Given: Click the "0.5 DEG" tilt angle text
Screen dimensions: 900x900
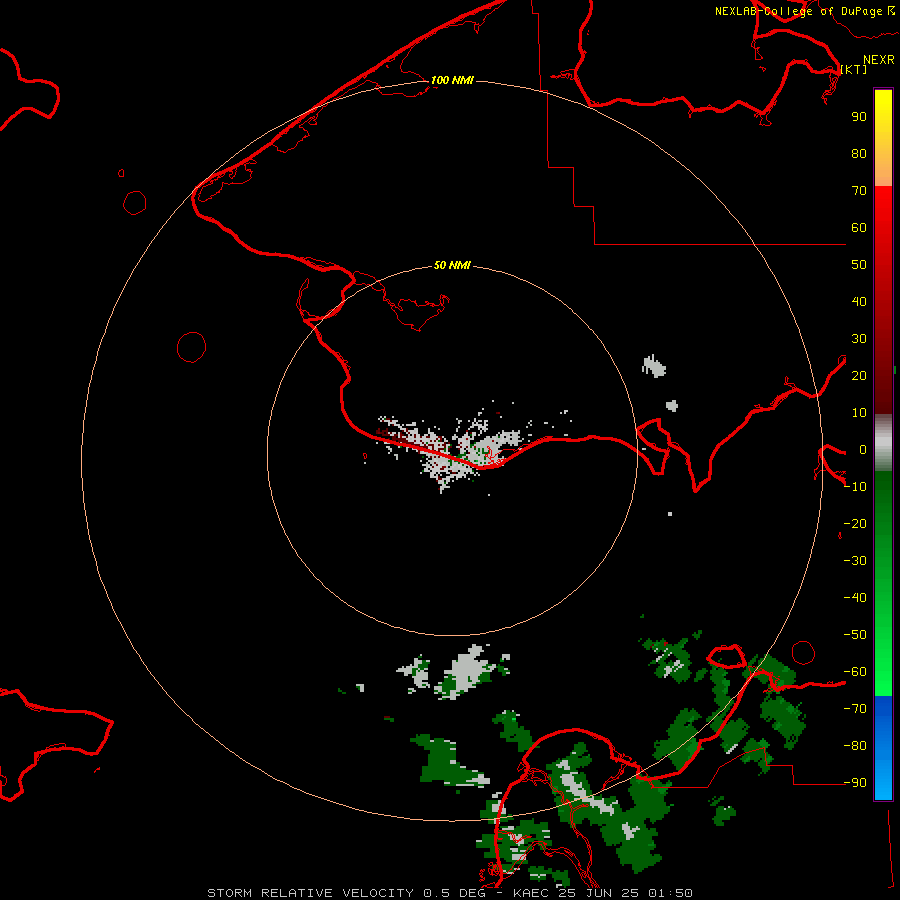Looking at the screenshot, I should (455, 893).
